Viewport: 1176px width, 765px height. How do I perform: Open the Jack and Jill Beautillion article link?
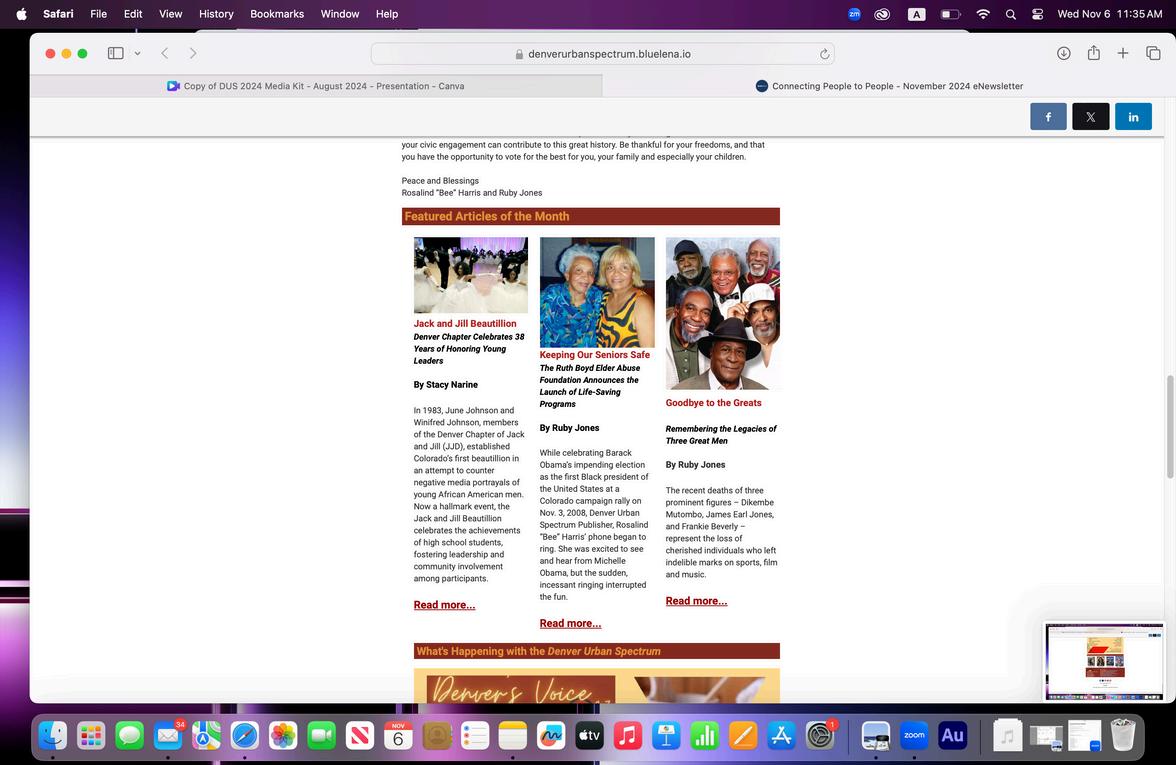[465, 324]
